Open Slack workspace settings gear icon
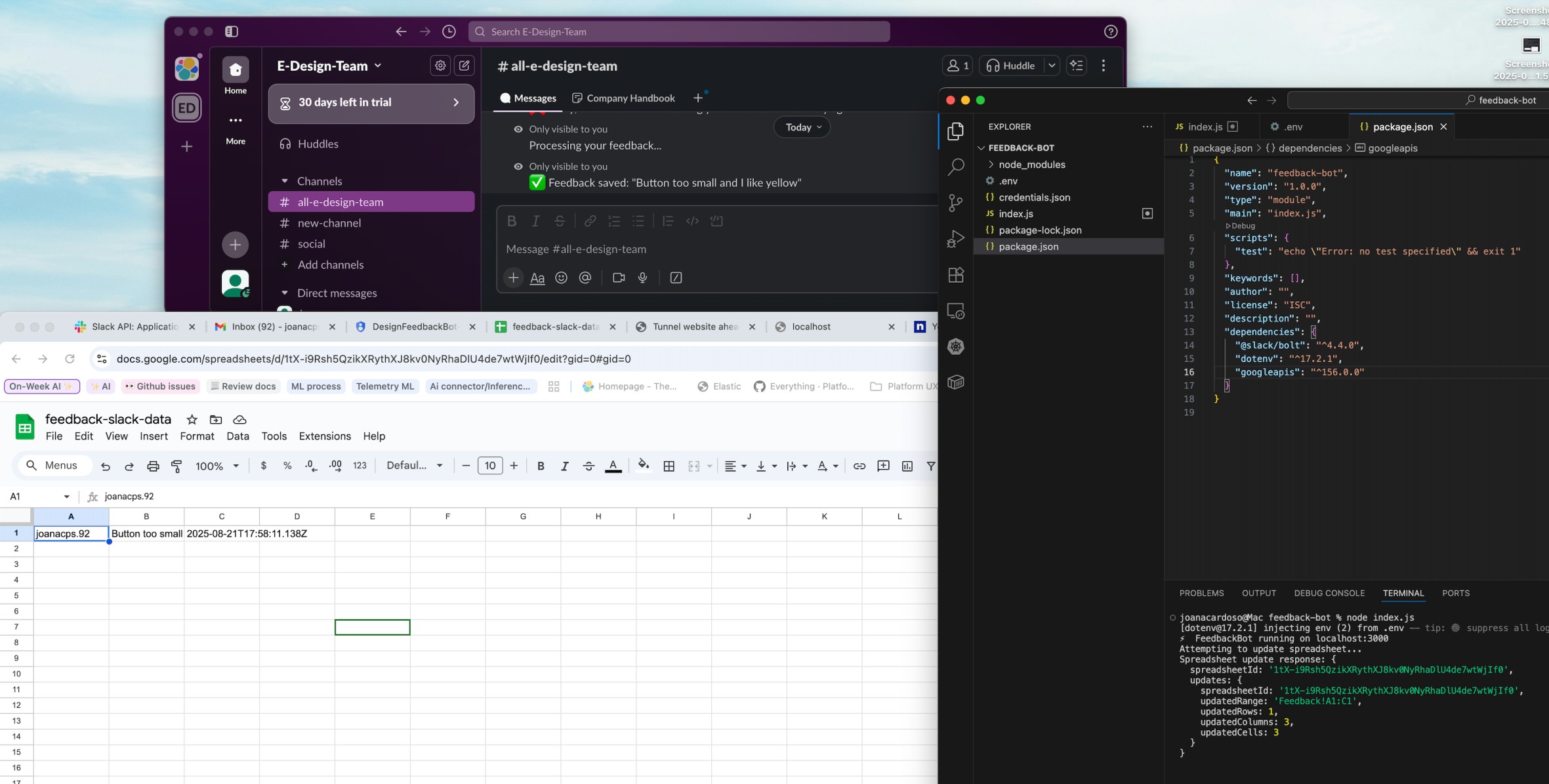The image size is (1549, 784). click(440, 66)
